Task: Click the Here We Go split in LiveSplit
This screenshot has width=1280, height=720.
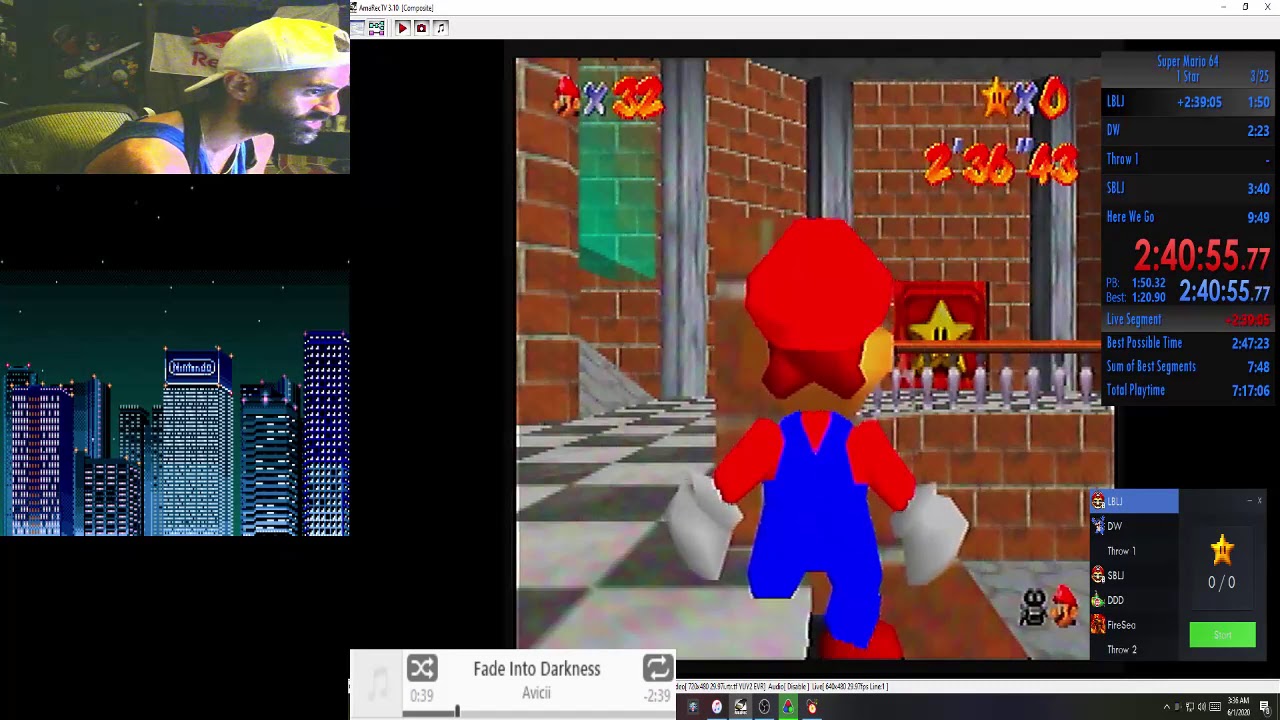Action: coord(1187,217)
